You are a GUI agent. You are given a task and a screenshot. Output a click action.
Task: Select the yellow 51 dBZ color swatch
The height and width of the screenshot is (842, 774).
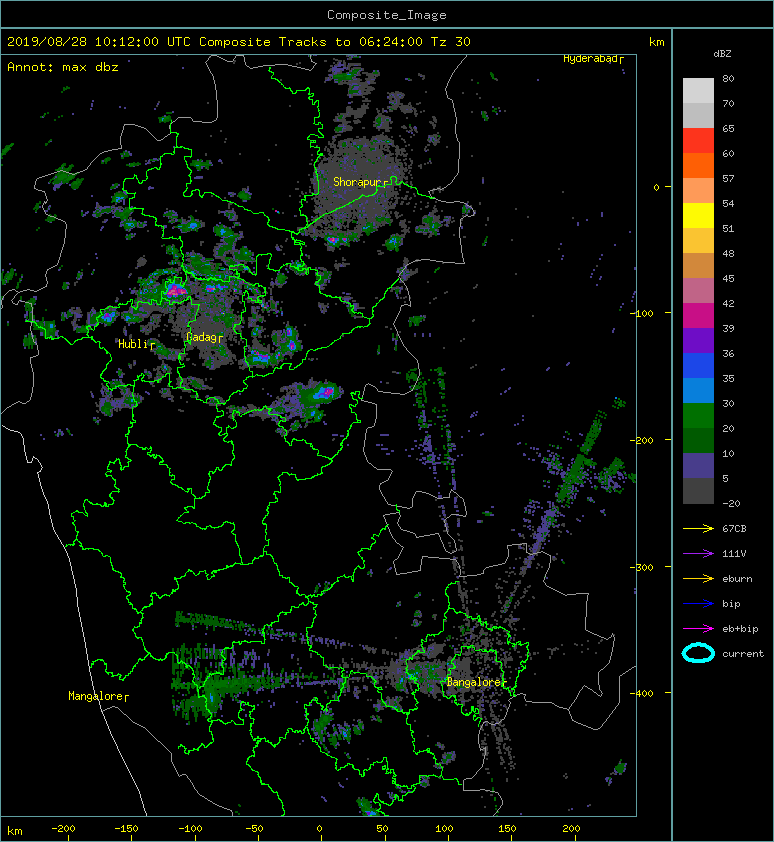point(698,216)
